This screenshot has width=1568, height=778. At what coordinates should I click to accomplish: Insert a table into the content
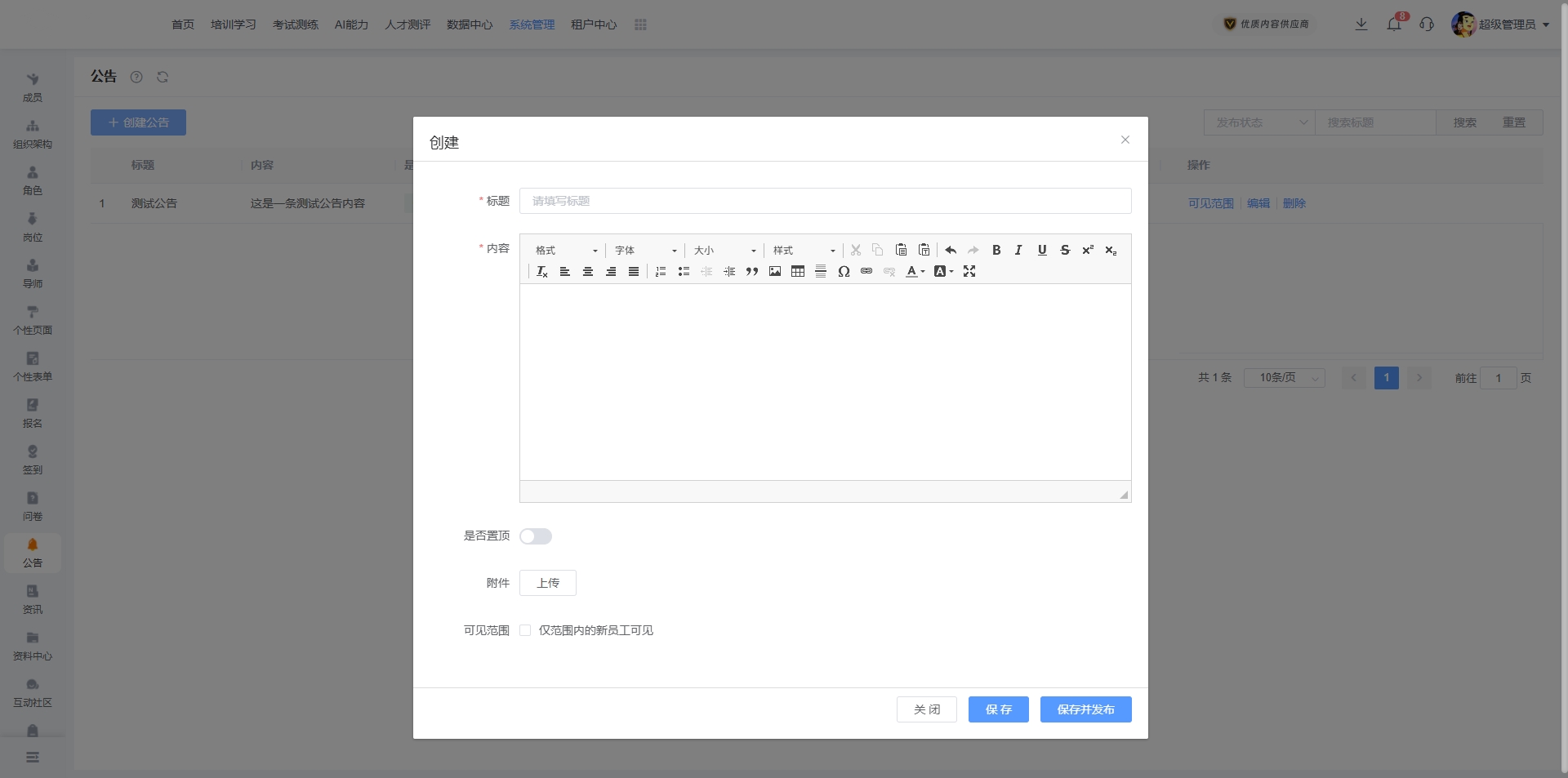point(798,271)
